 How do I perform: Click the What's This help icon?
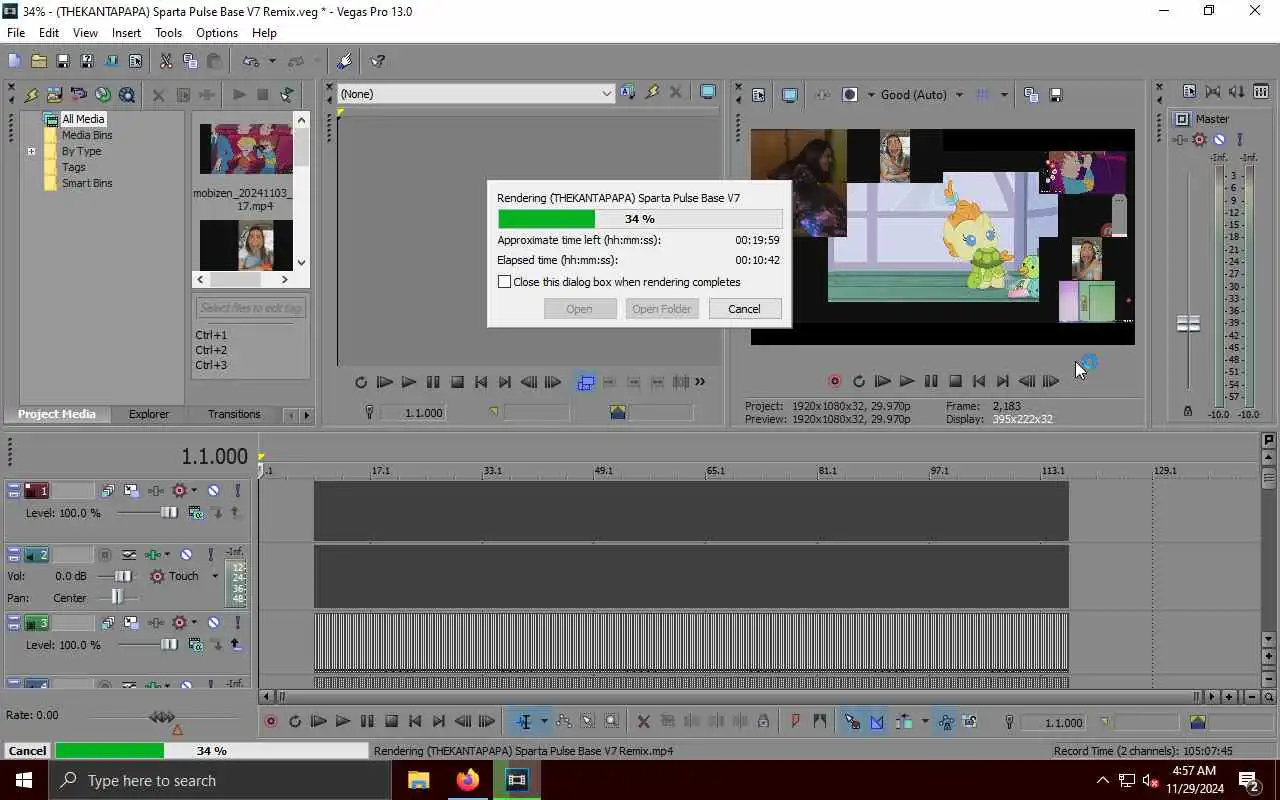[378, 61]
